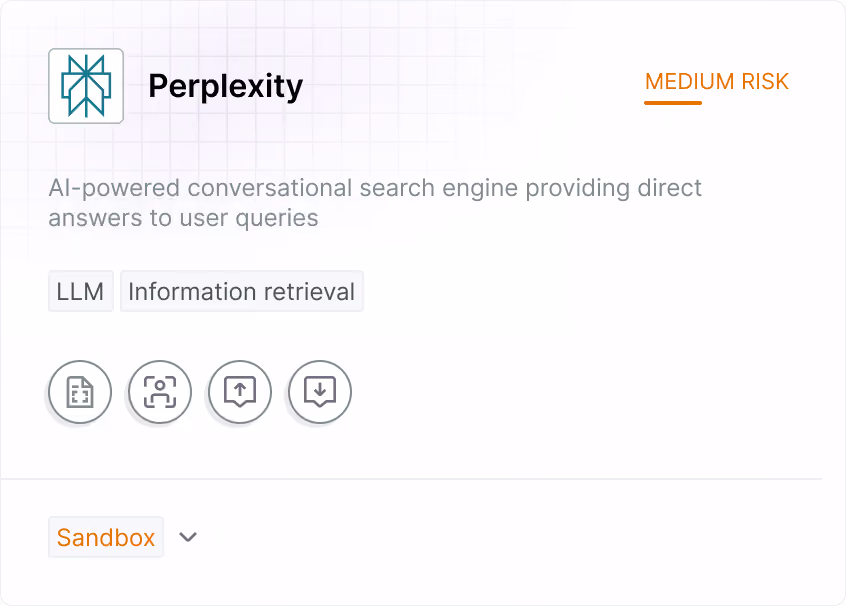Open the Sandbox policy badge
The width and height of the screenshot is (846, 606).
[x=106, y=537]
